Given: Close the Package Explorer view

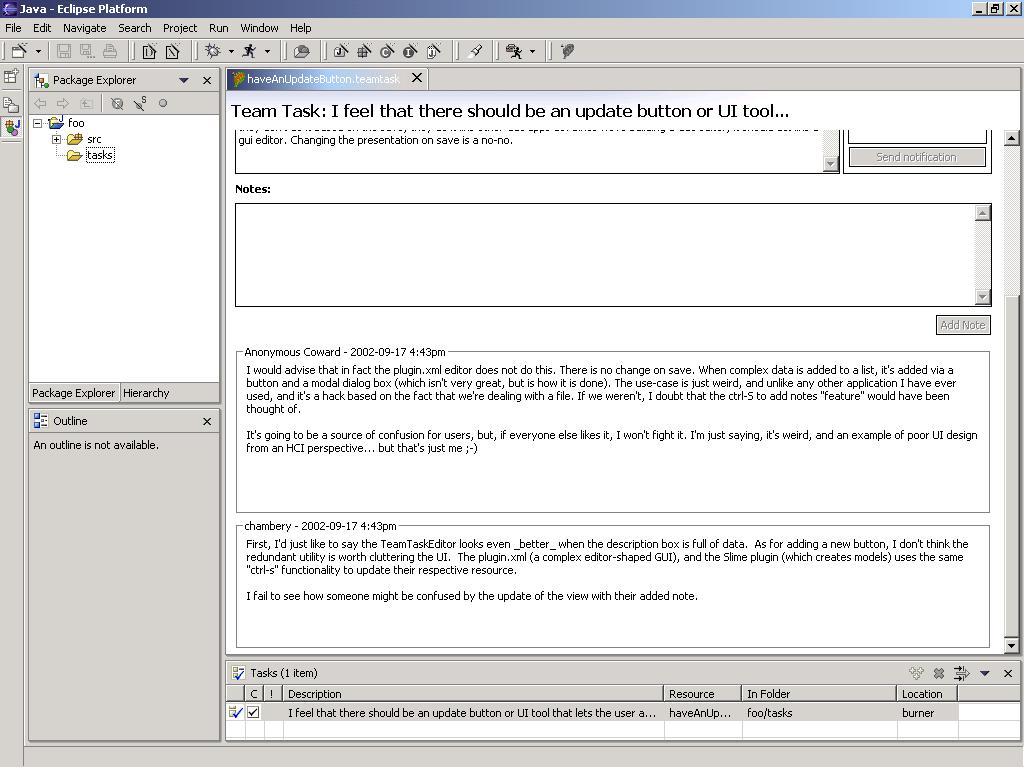Looking at the screenshot, I should (207, 80).
